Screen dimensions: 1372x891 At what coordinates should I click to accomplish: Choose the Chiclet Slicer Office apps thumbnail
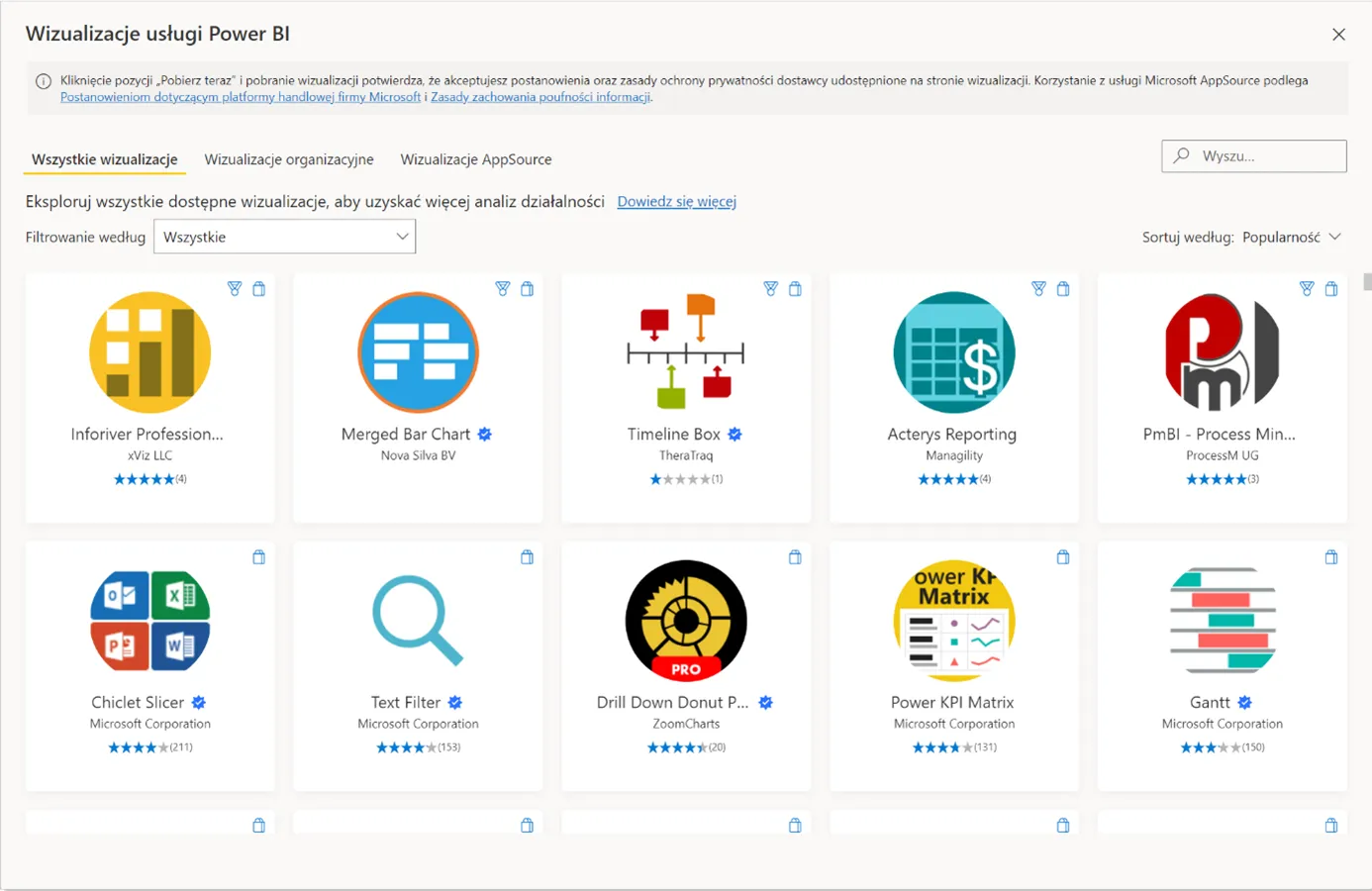click(150, 621)
